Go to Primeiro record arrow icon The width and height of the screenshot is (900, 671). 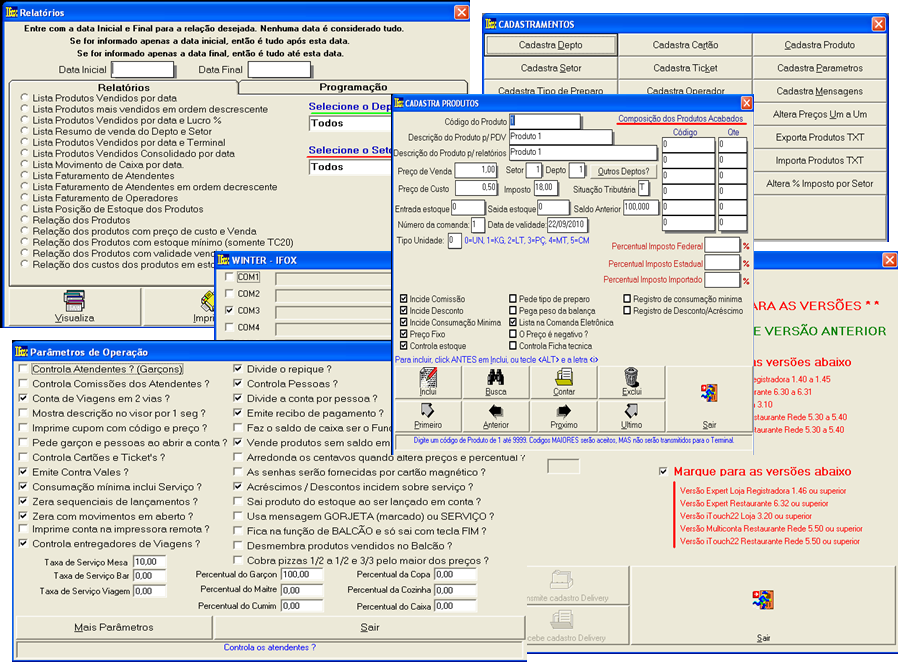click(x=428, y=410)
